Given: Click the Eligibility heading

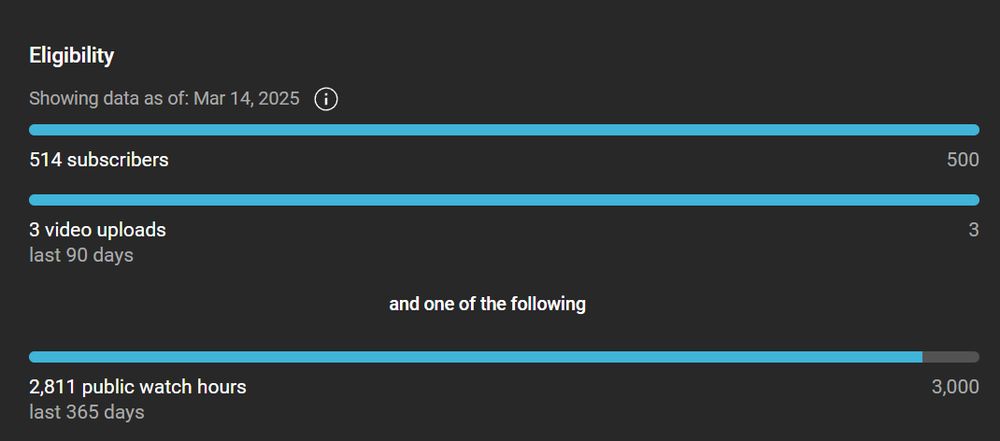Looking at the screenshot, I should [x=71, y=56].
